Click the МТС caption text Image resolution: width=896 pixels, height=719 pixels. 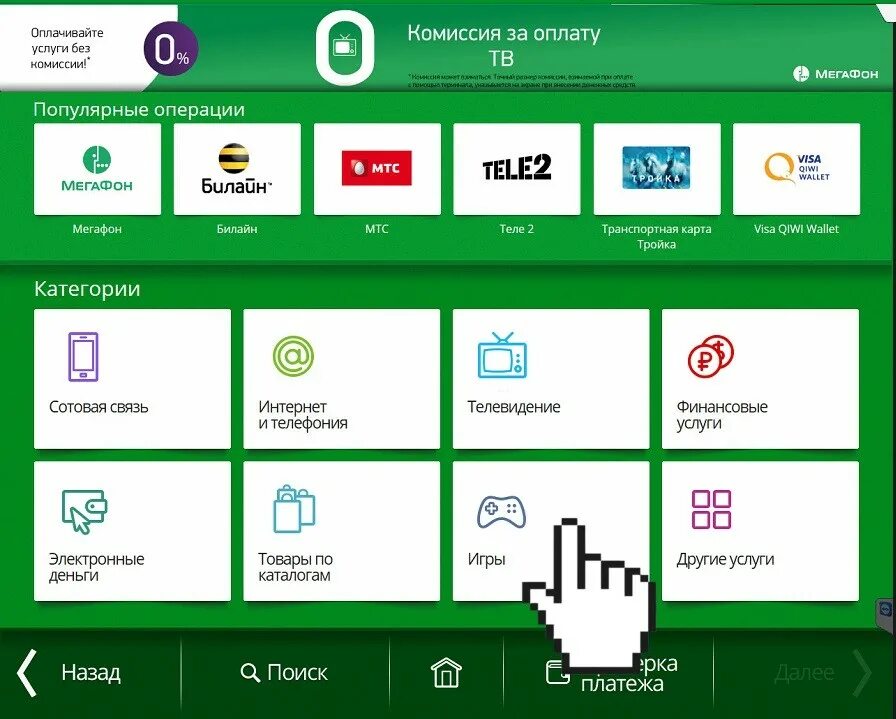coord(377,229)
